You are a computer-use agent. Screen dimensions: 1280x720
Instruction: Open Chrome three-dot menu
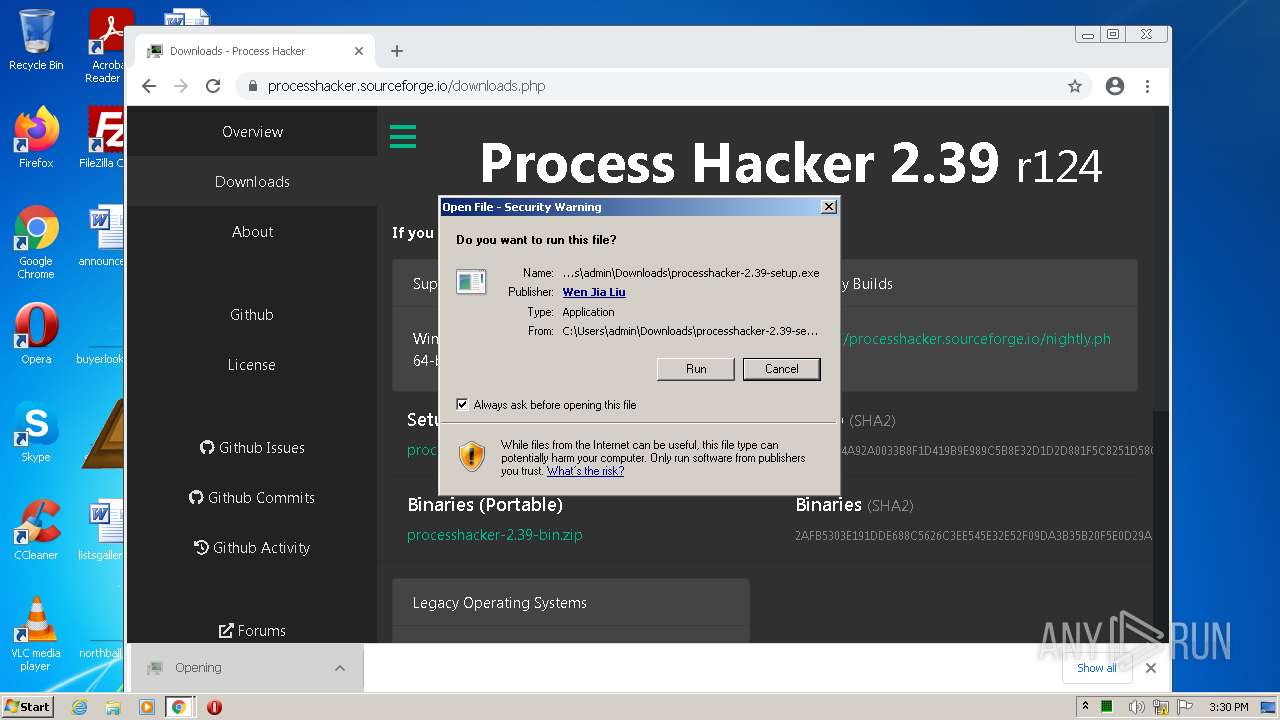click(x=1147, y=86)
